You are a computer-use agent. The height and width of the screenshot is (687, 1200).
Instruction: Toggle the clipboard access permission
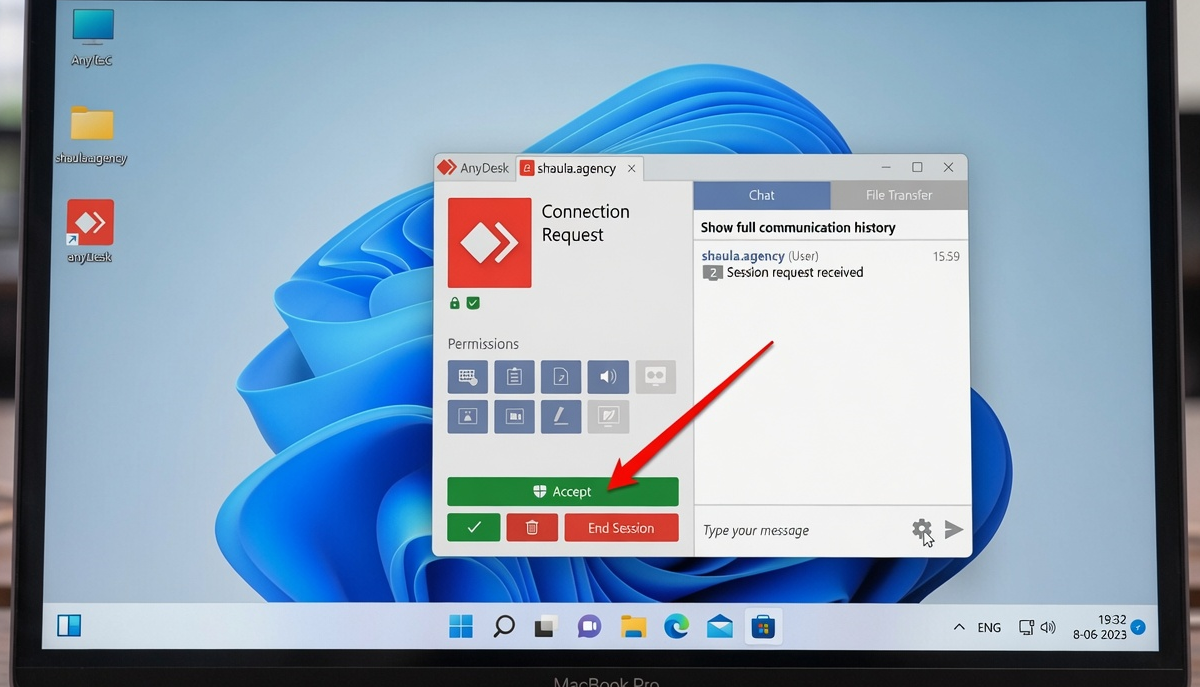tap(514, 377)
